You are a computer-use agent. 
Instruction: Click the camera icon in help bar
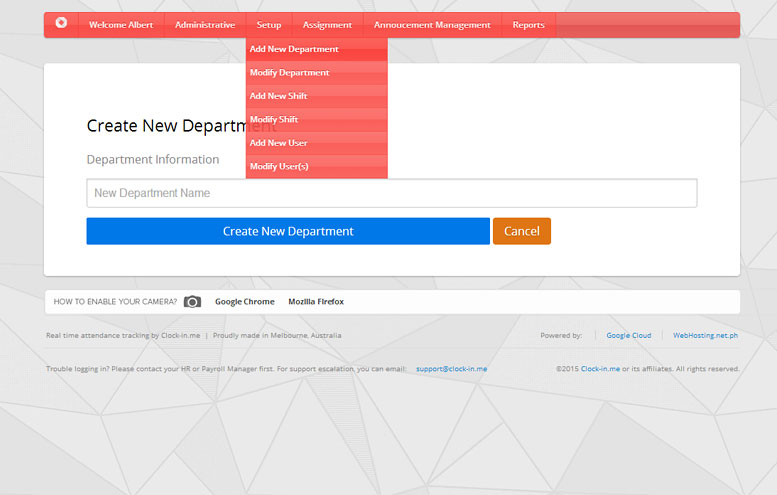click(192, 302)
